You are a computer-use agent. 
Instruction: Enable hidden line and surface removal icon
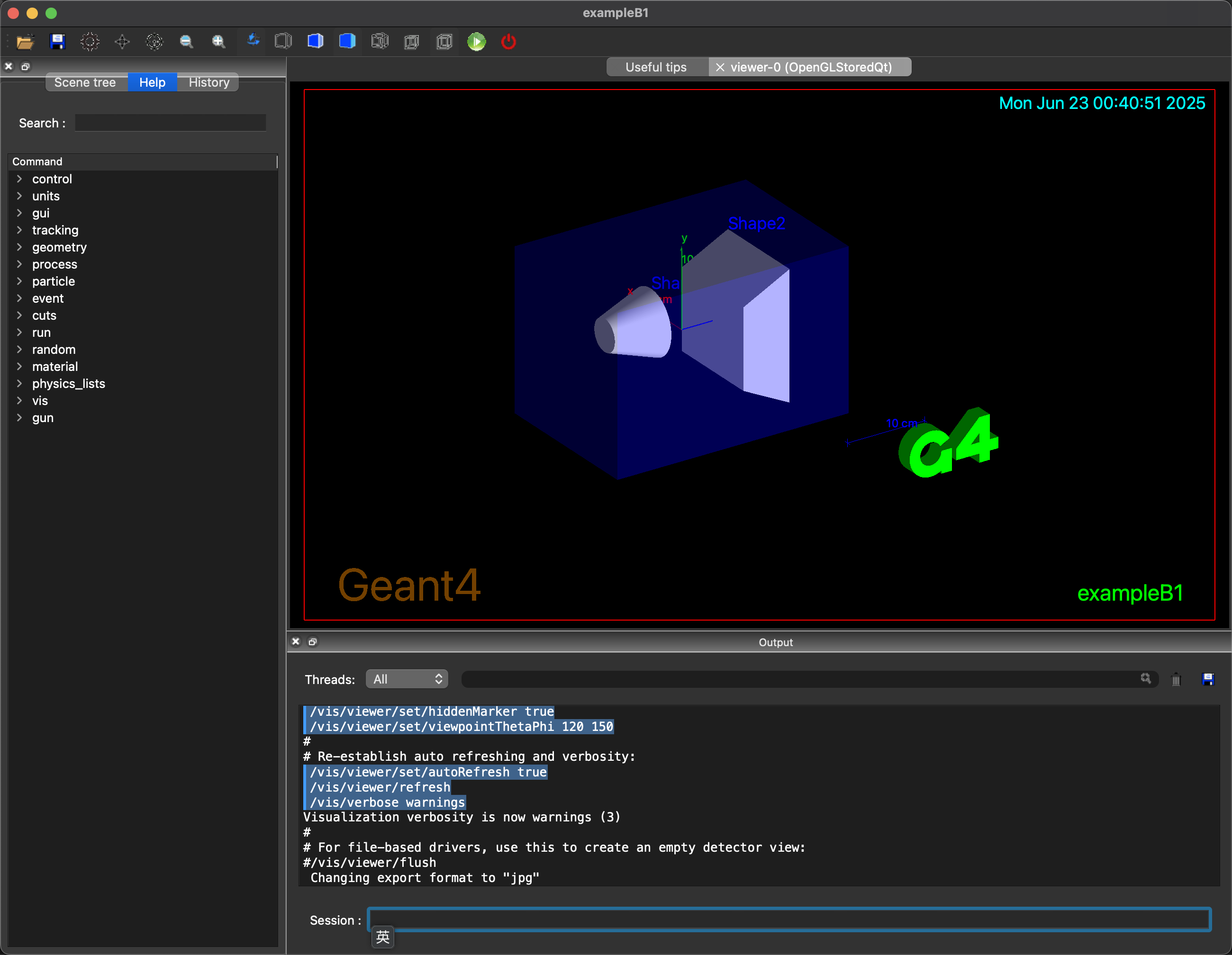pos(315,41)
